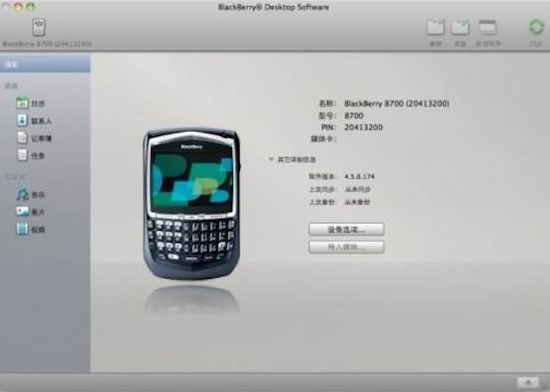This screenshot has height=392, width=550.
Task: Click the BlackBerry 8700 phone image
Action: tap(192, 204)
